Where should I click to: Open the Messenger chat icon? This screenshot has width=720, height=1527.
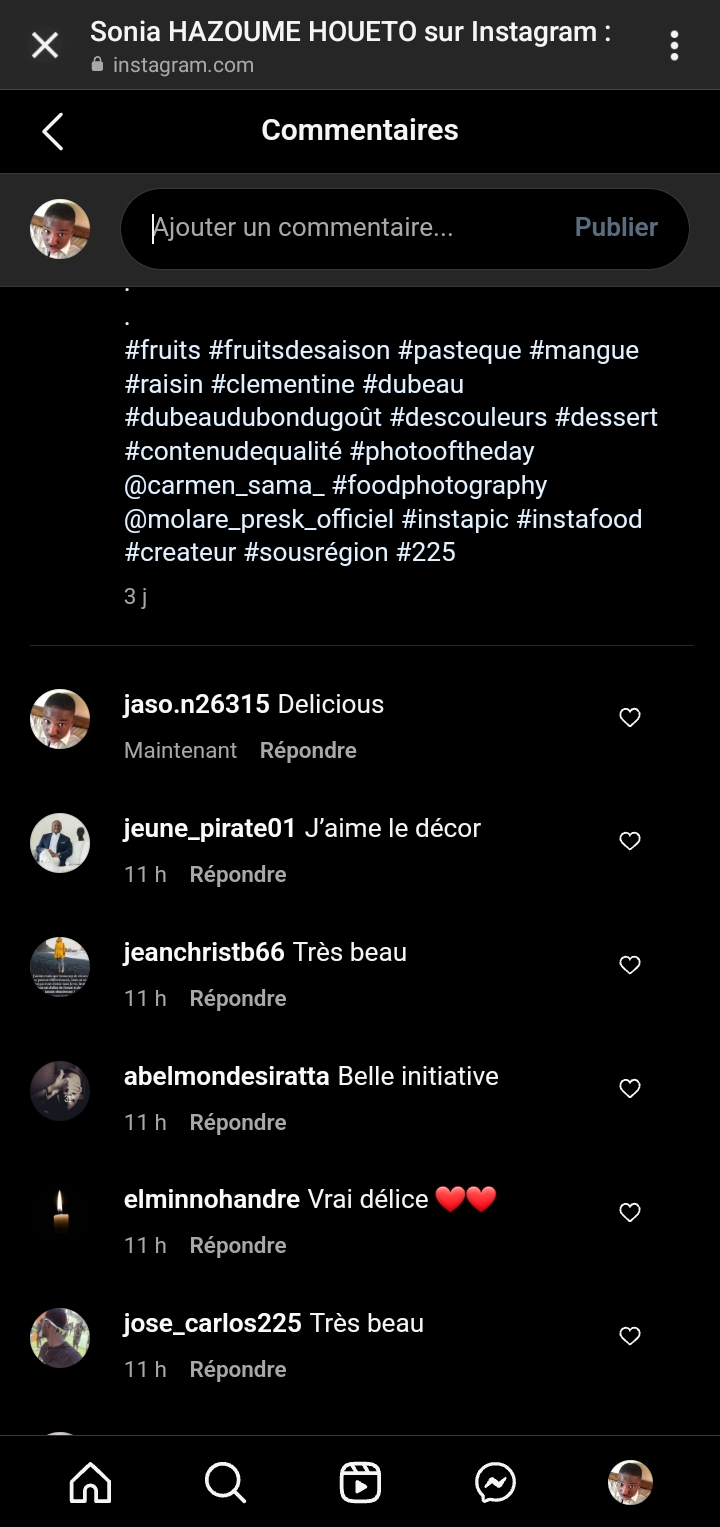point(495,1482)
